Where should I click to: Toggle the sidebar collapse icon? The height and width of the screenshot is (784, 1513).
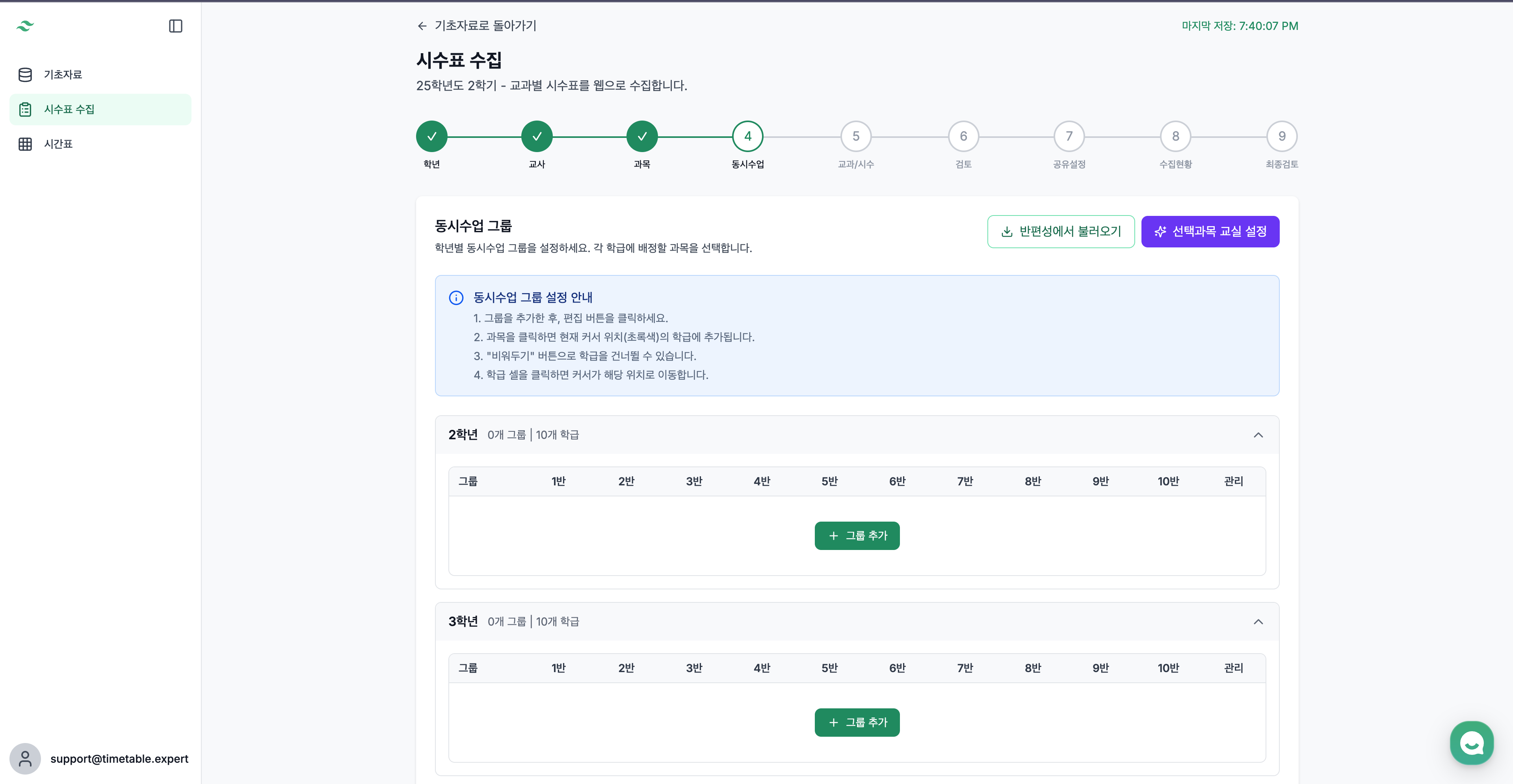coord(175,26)
